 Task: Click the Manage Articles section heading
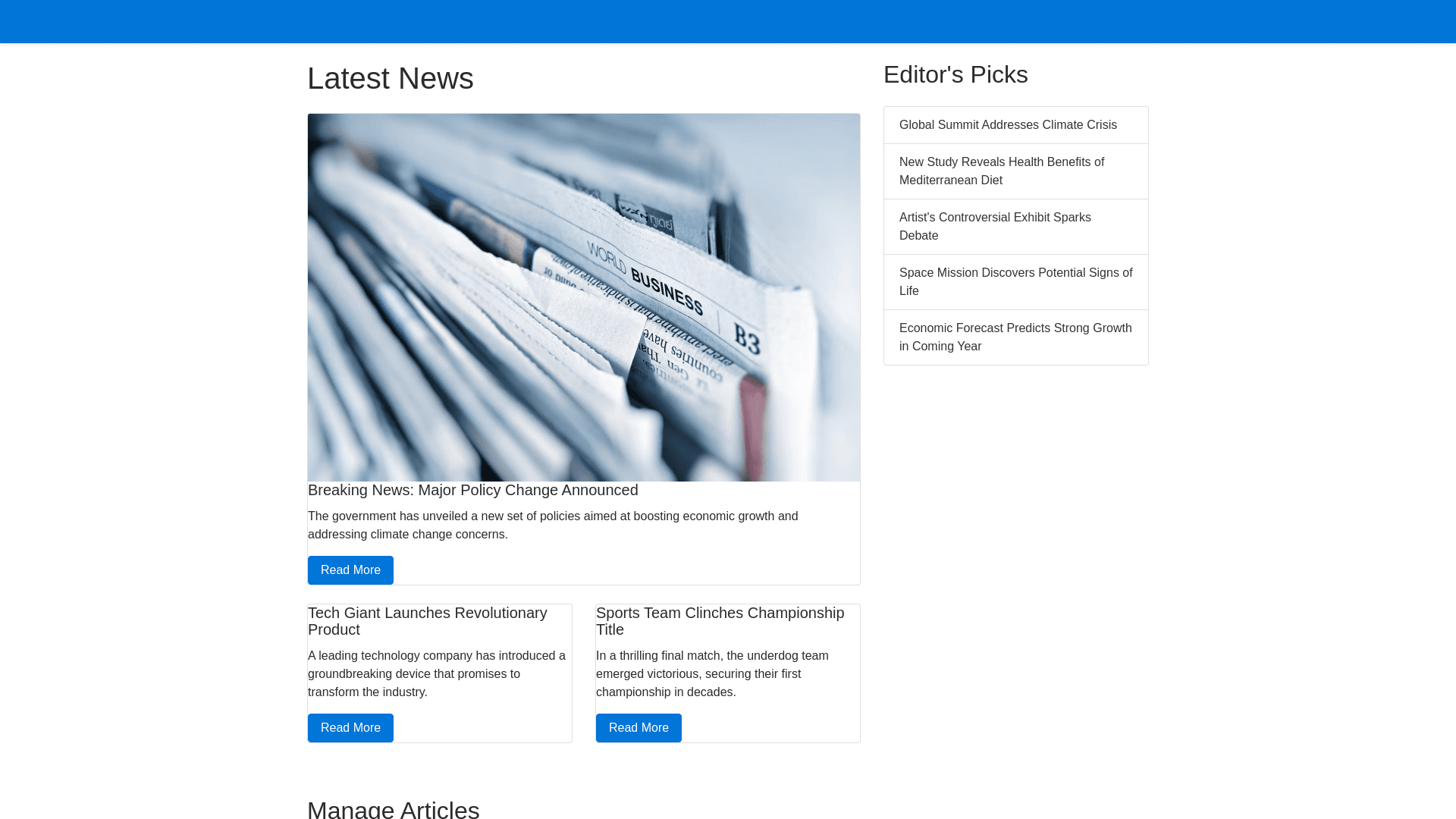[x=393, y=809]
